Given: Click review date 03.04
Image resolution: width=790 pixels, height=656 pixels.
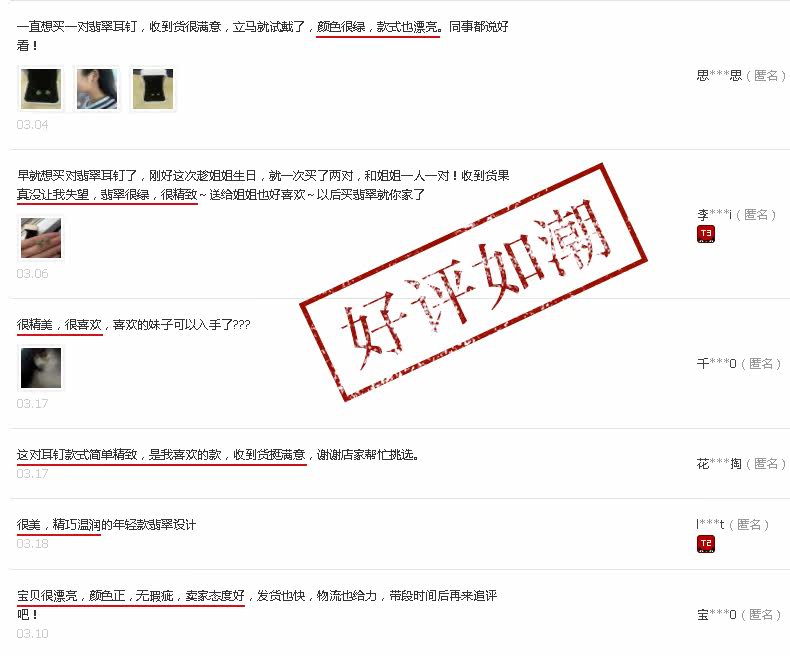Looking at the screenshot, I should (32, 124).
